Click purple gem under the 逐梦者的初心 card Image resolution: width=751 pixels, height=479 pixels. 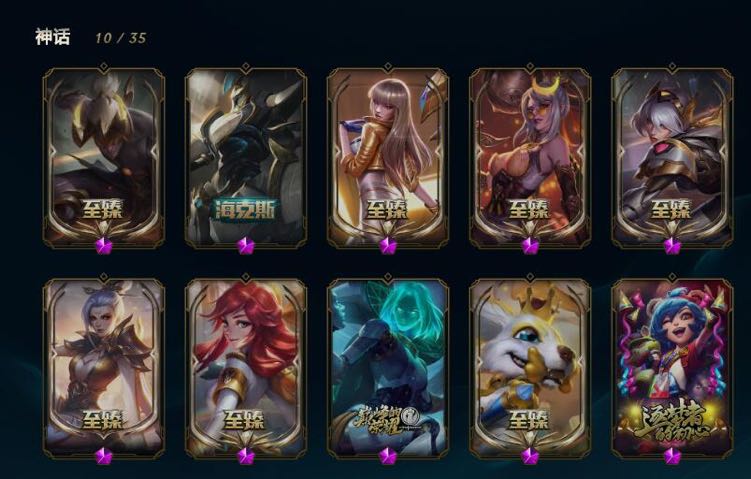click(672, 456)
